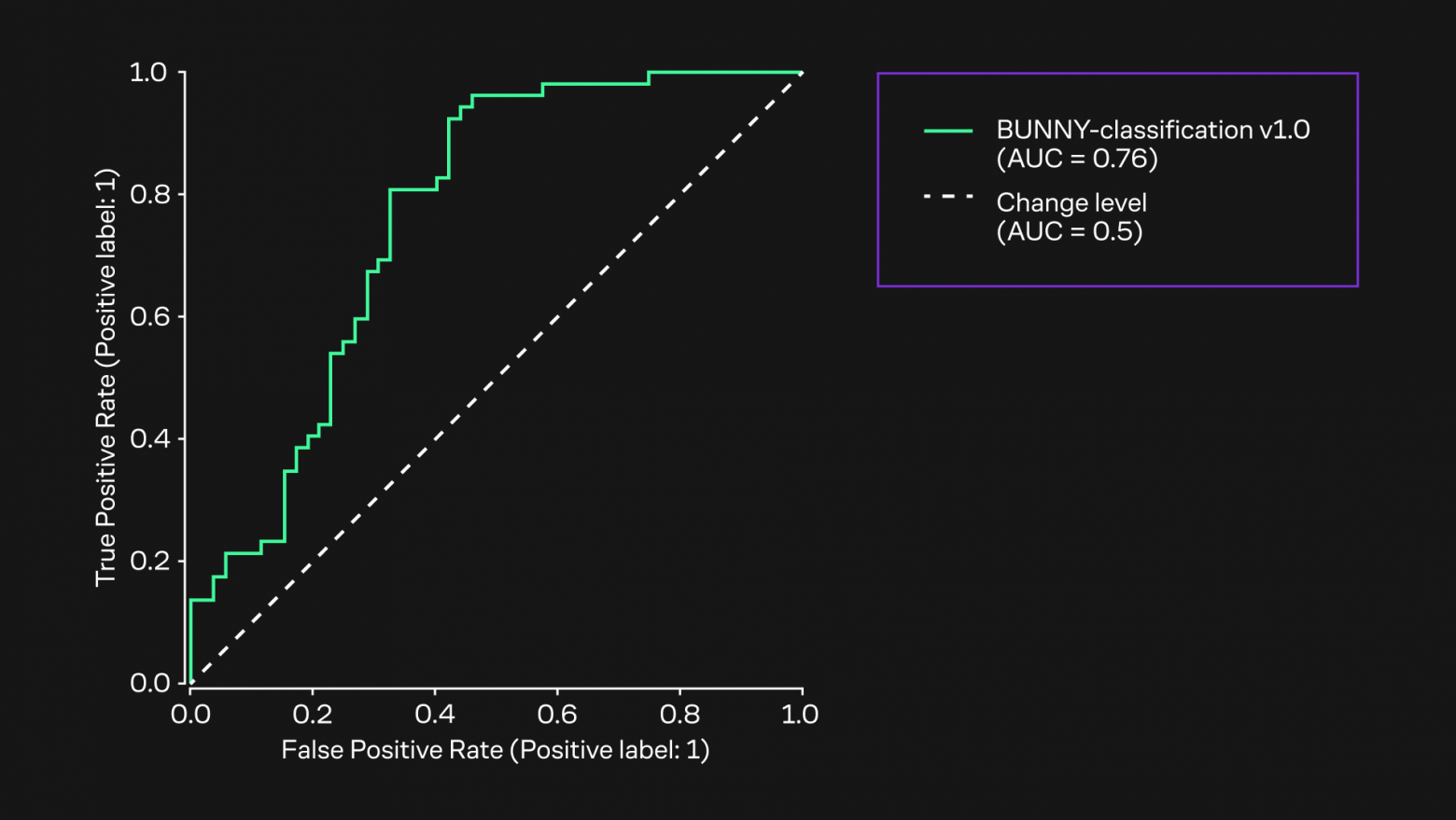Click the 0.0 tick label on x-axis
This screenshot has width=1456, height=820.
tap(190, 715)
